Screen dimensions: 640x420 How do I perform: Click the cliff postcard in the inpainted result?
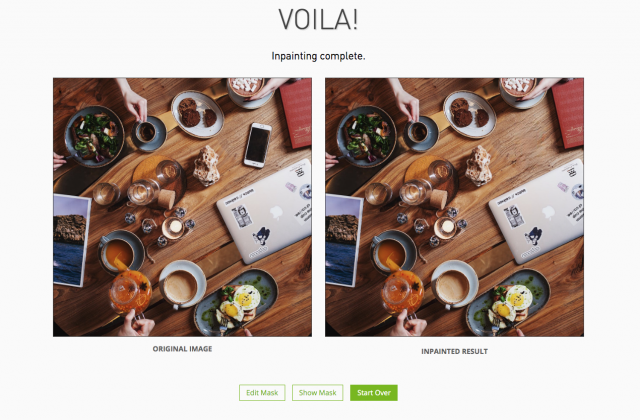[x=344, y=241]
